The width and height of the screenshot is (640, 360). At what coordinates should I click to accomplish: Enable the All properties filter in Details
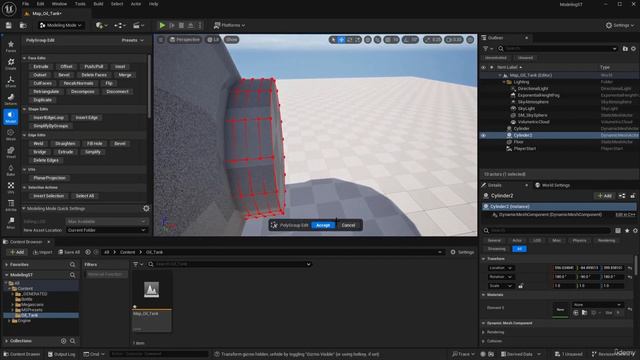coord(519,249)
